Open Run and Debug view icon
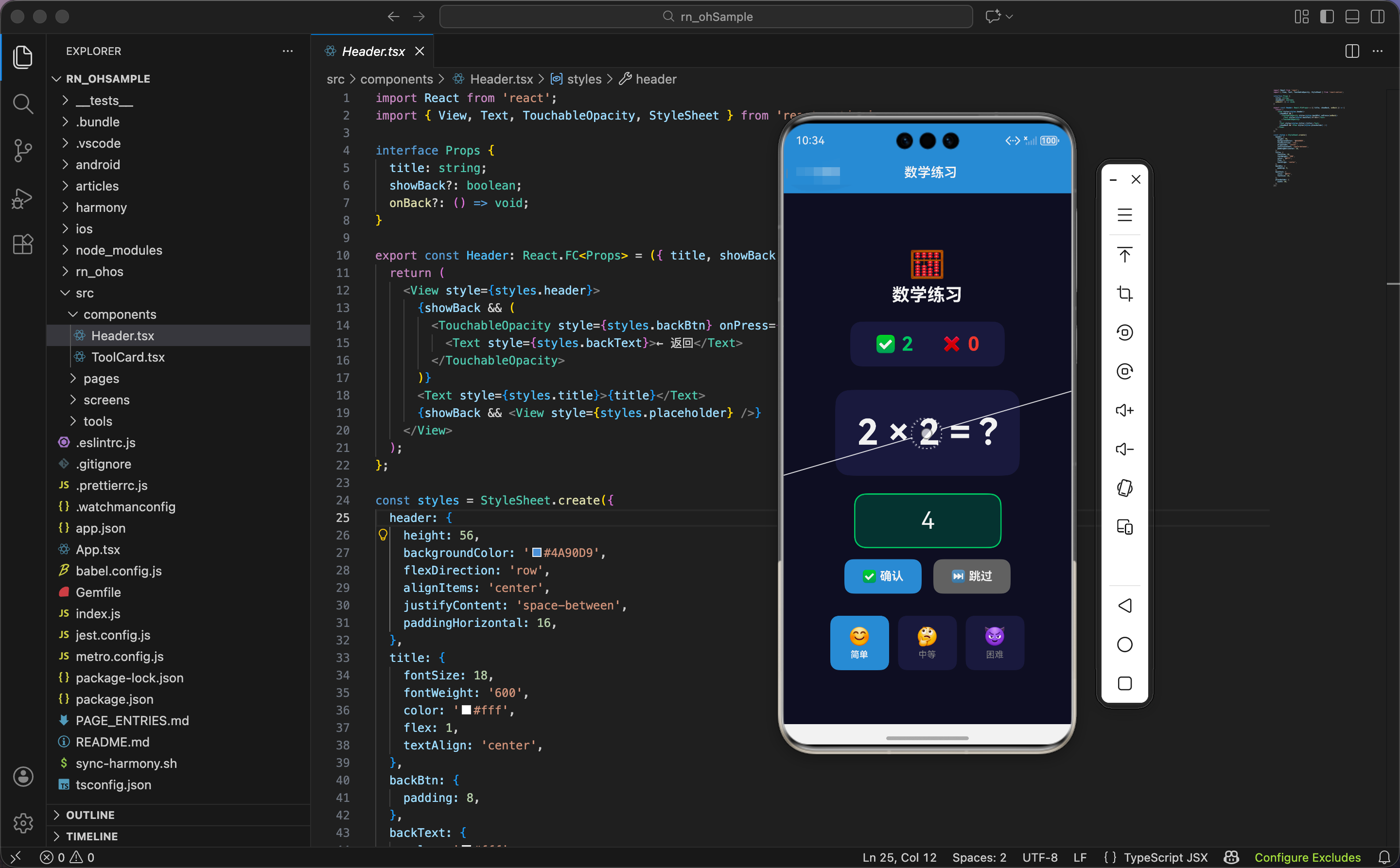The width and height of the screenshot is (1400, 868). point(23,198)
